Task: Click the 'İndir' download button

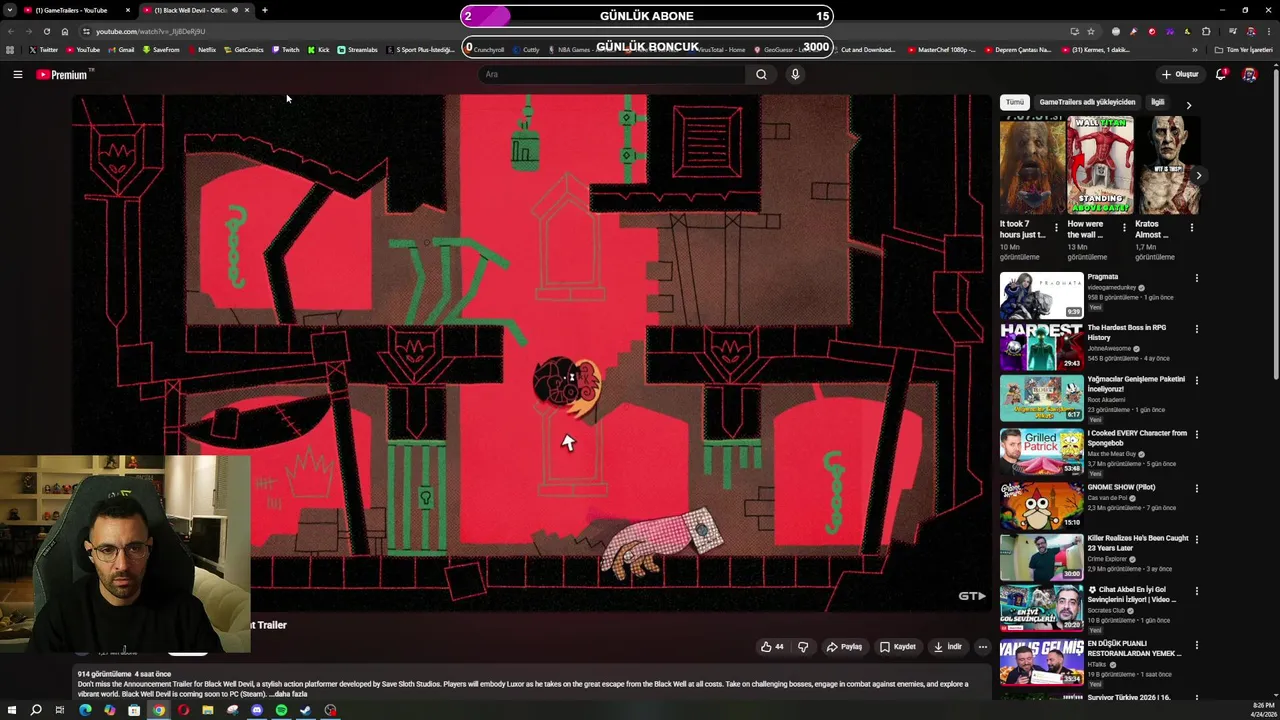Action: 948,647
